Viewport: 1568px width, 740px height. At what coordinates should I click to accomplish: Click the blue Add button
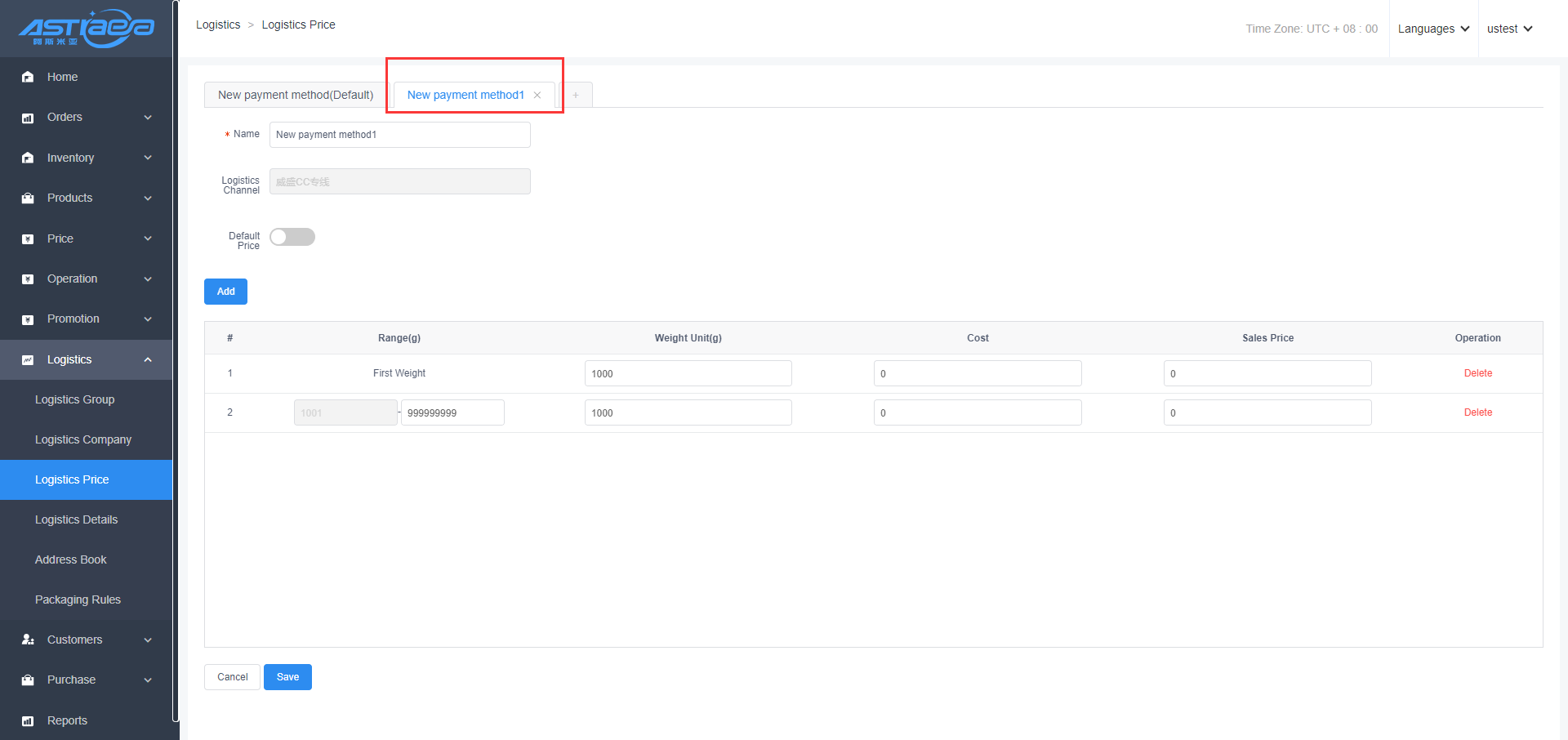225,292
